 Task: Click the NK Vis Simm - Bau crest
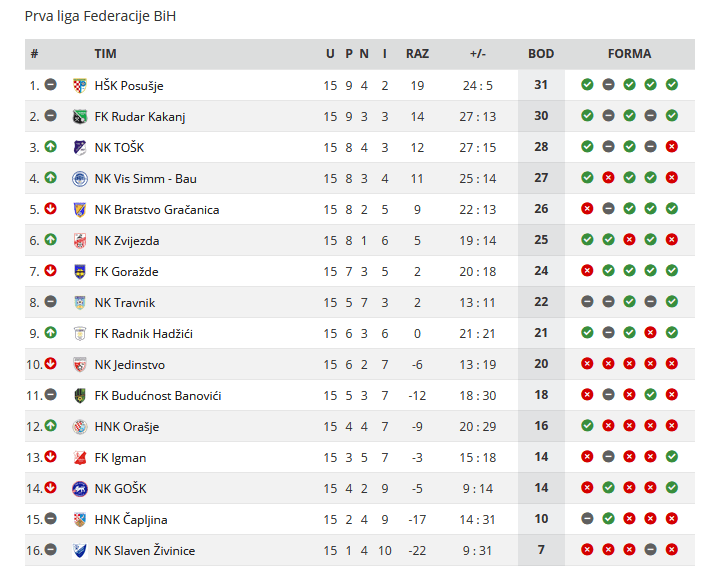pyautogui.click(x=80, y=179)
